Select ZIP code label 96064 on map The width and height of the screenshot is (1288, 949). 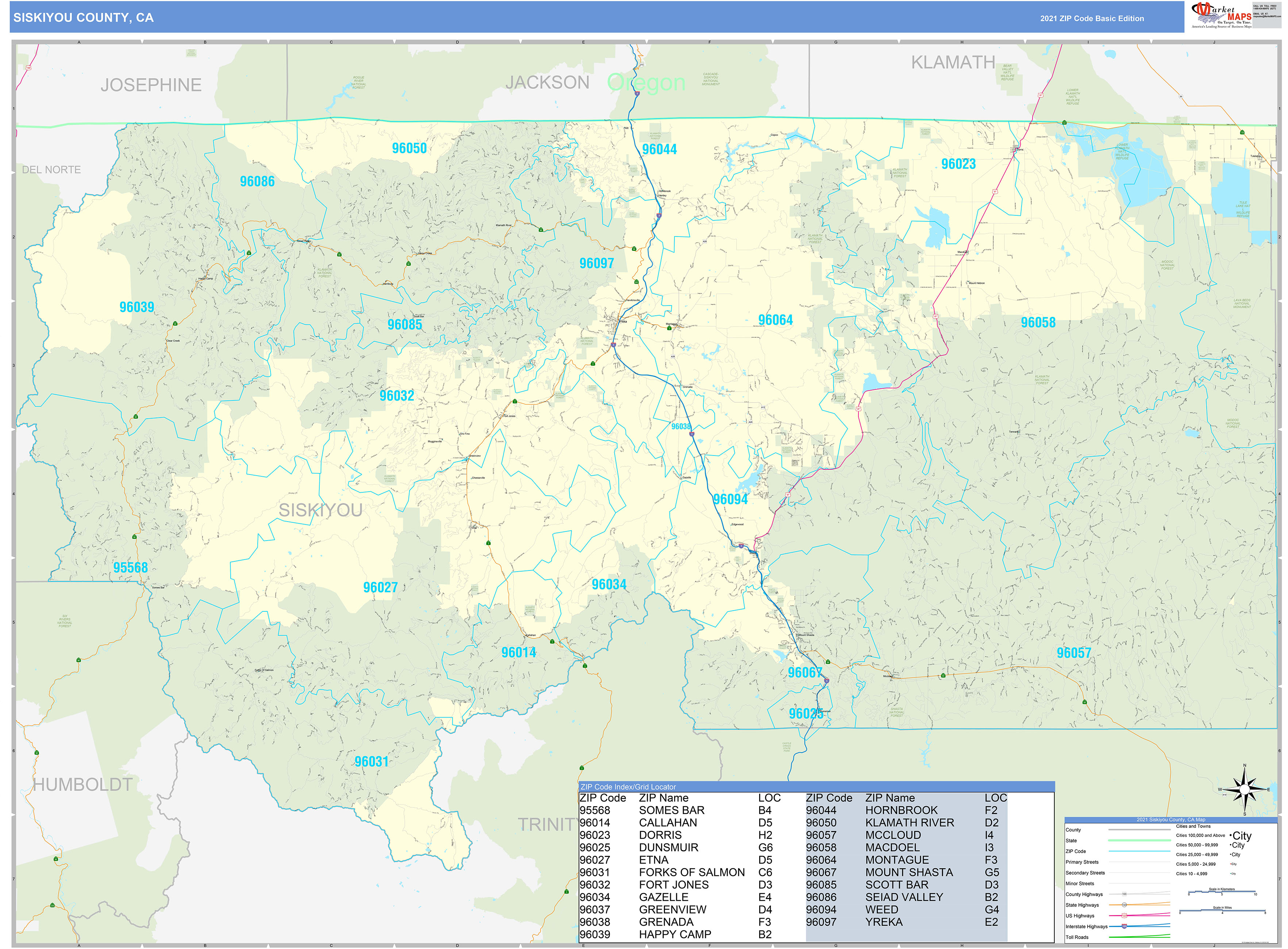775,320
